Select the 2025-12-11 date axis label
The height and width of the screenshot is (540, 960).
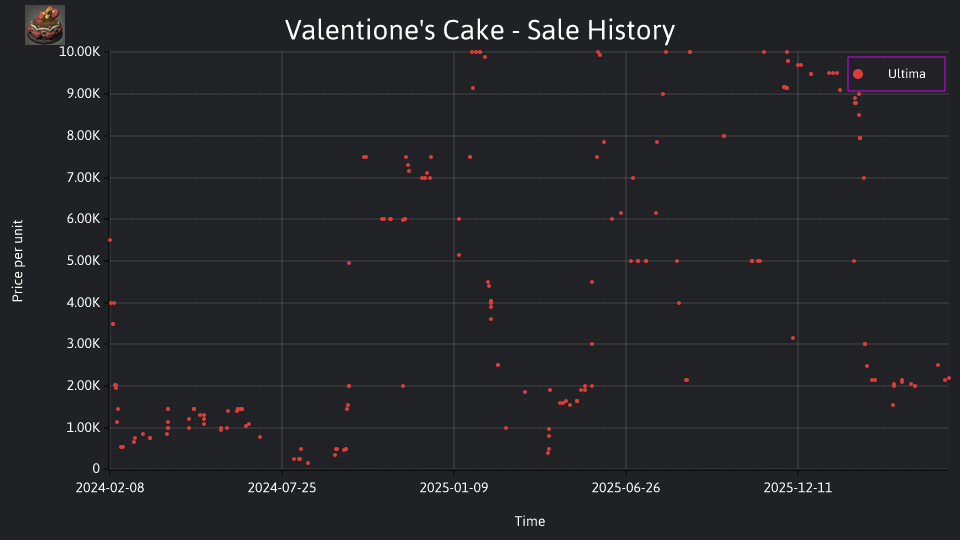tap(798, 487)
